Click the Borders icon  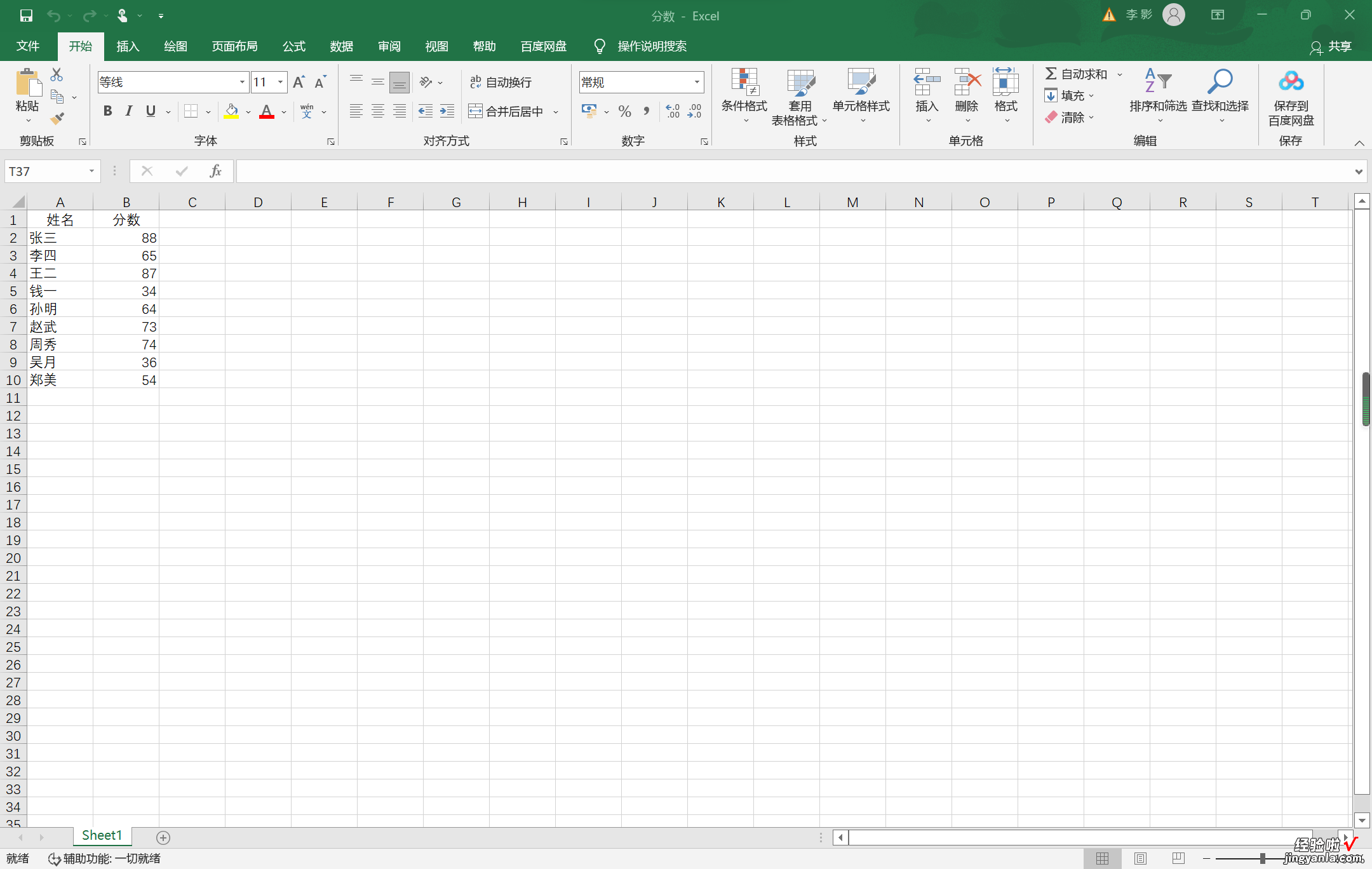(x=191, y=111)
